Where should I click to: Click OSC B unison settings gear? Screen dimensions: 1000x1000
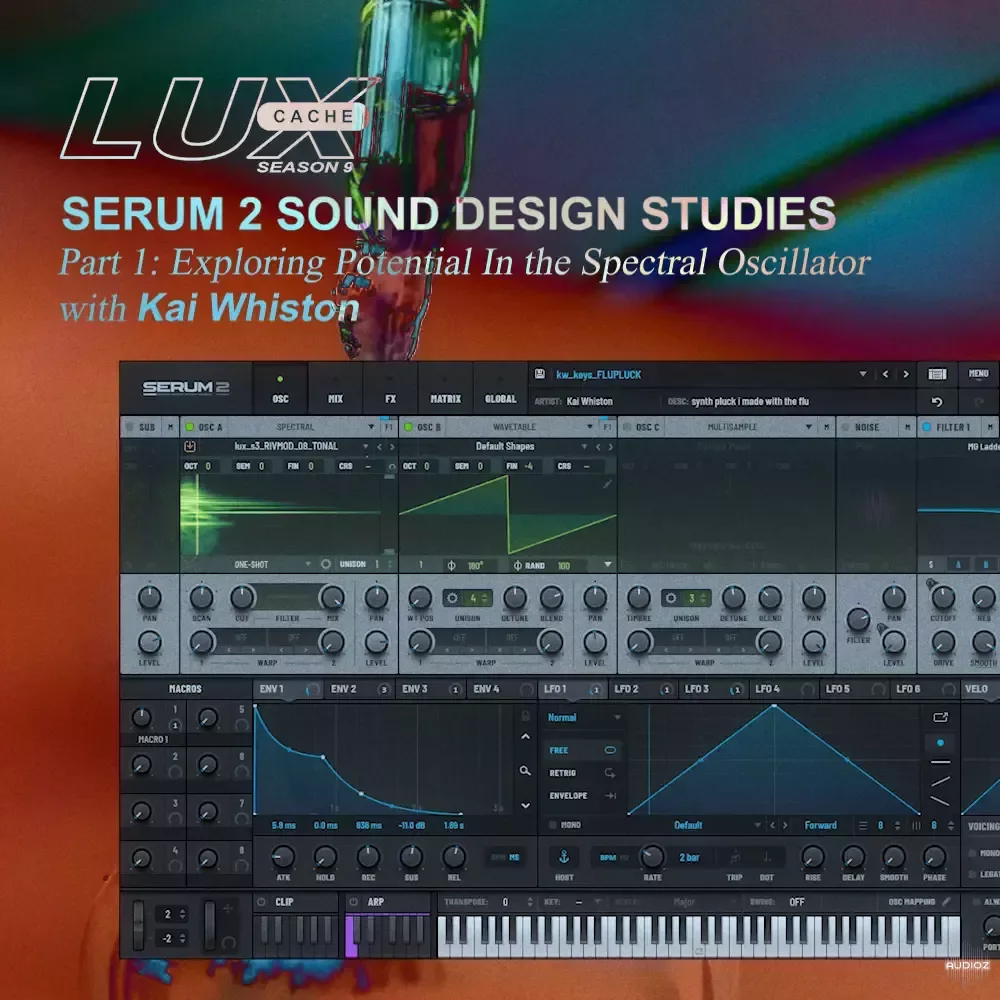452,598
